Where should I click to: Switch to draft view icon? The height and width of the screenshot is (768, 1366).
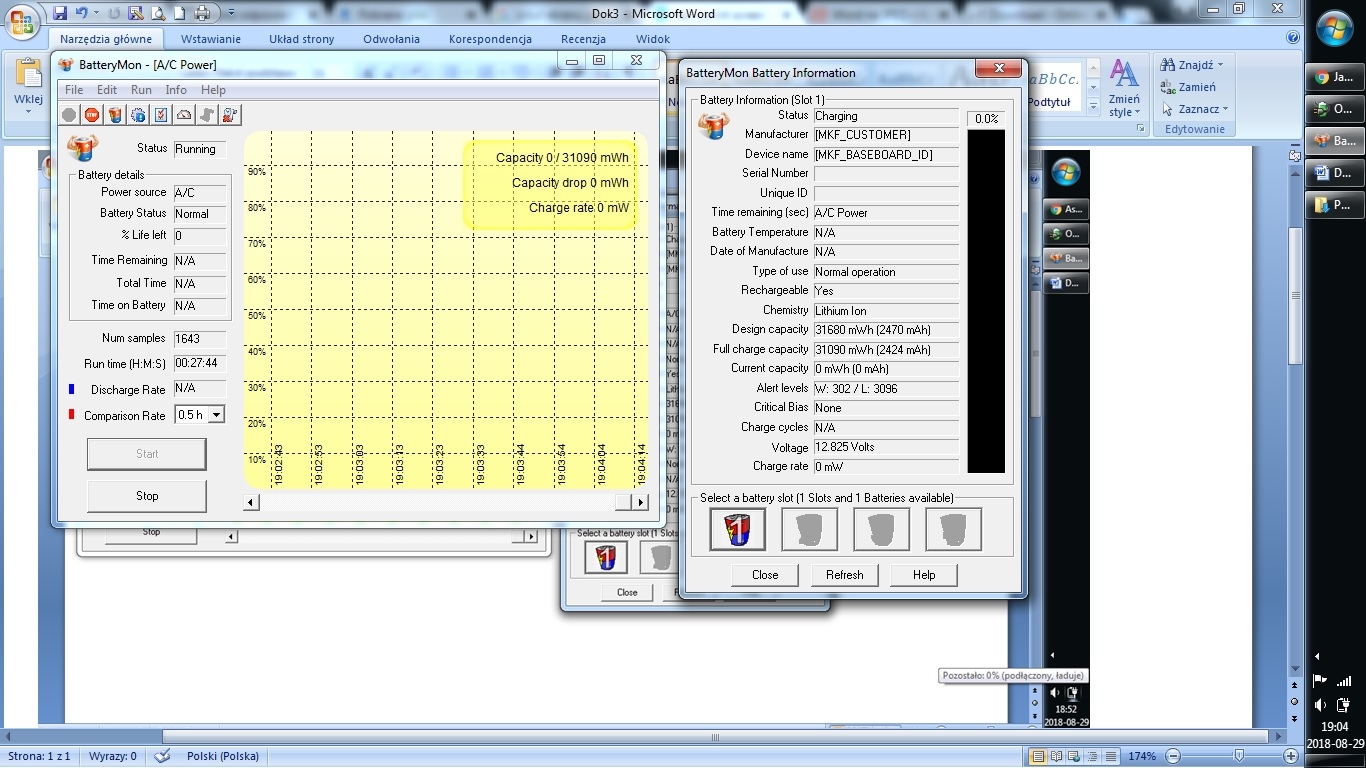1111,756
